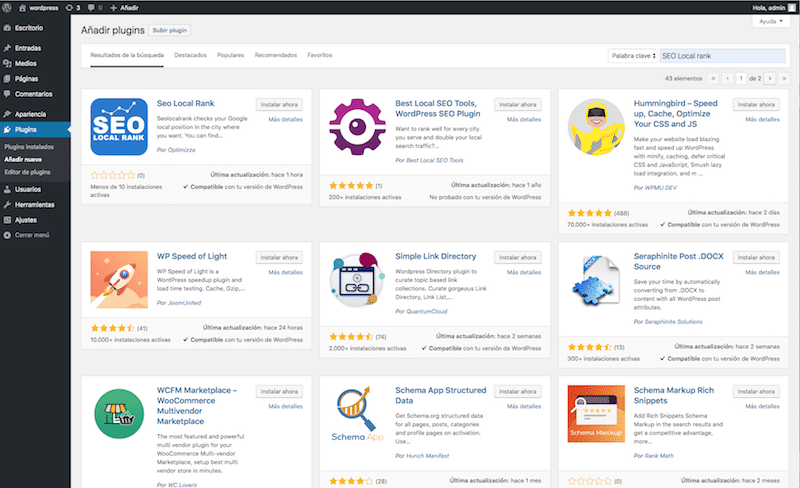
Task: Click the Schema Markup Rich Snippets image
Action: pyautogui.click(x=596, y=413)
